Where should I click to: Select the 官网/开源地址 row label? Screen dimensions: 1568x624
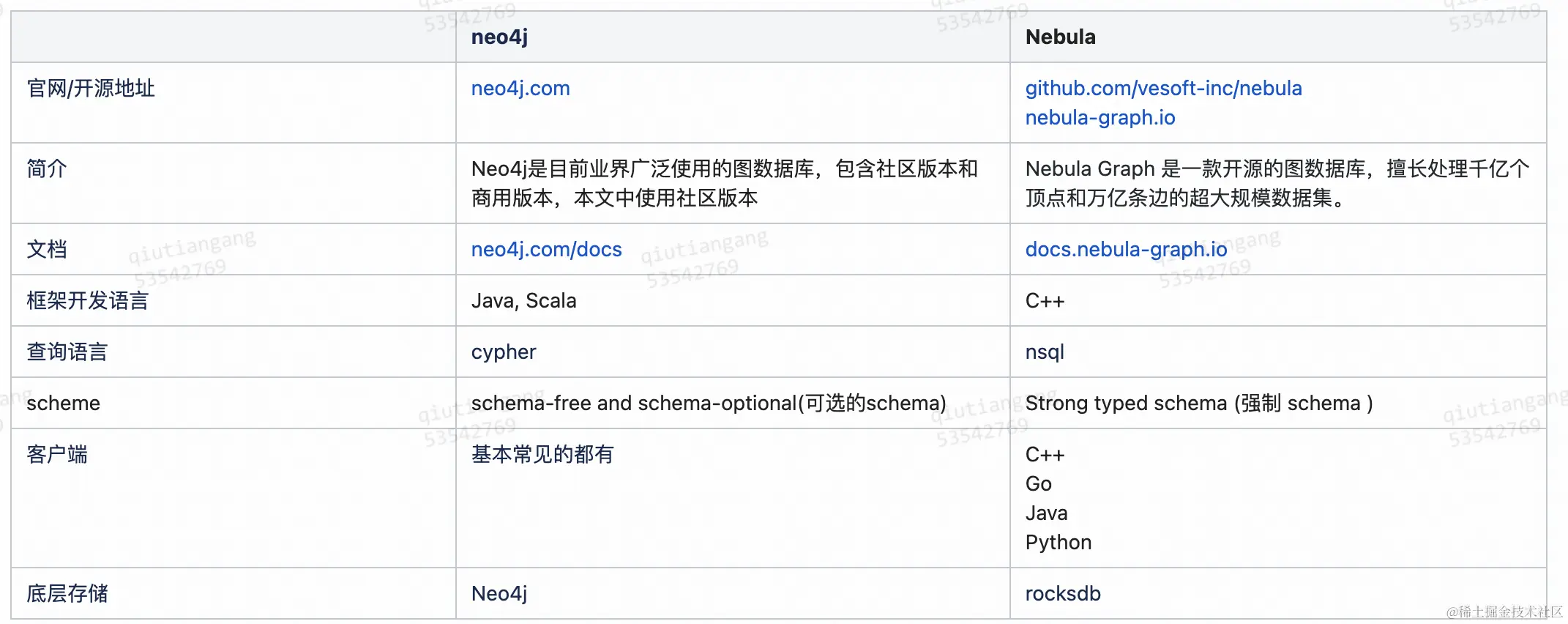coord(91,89)
